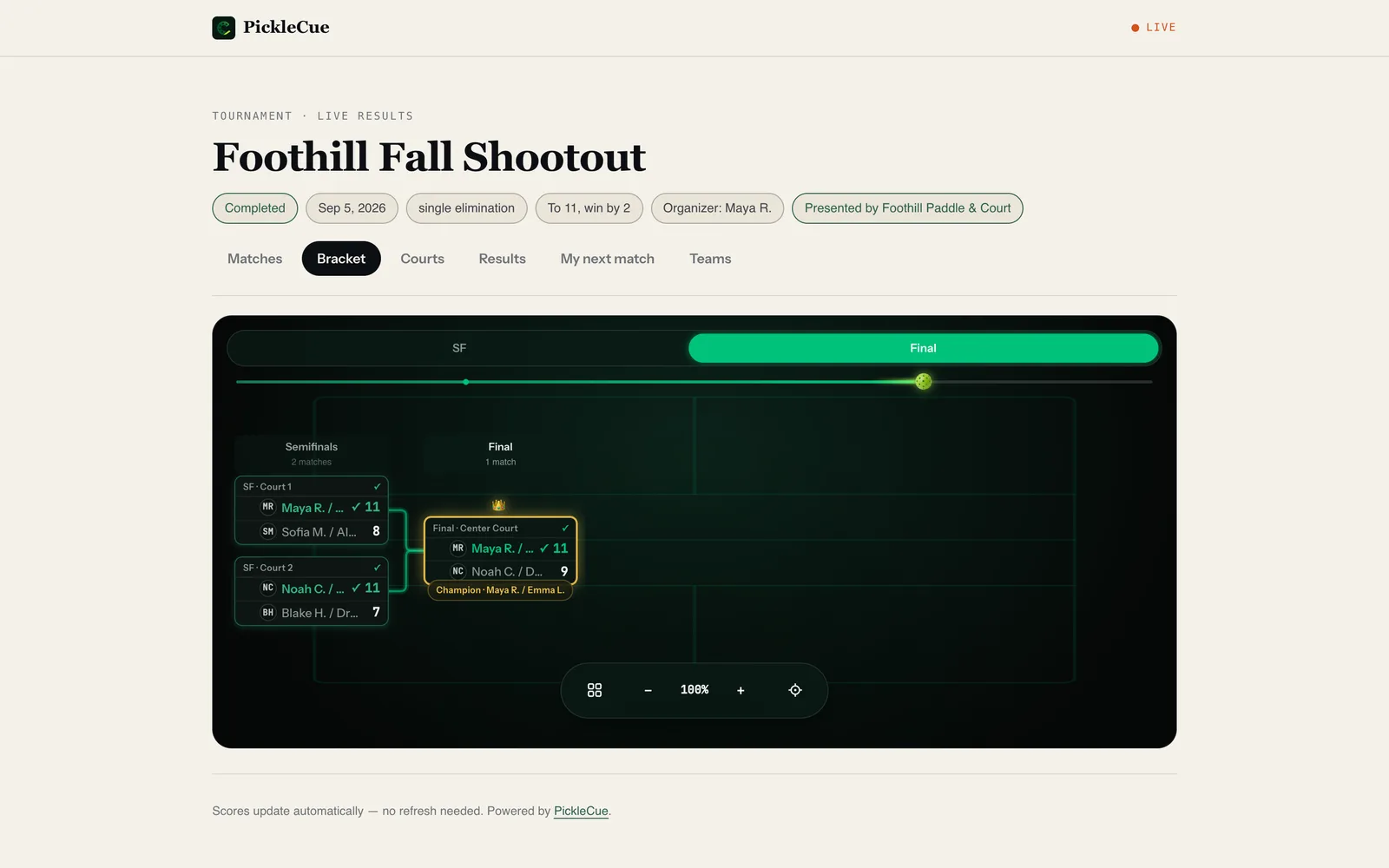Image resolution: width=1389 pixels, height=868 pixels.
Task: Go to the Results tab
Action: (x=502, y=259)
